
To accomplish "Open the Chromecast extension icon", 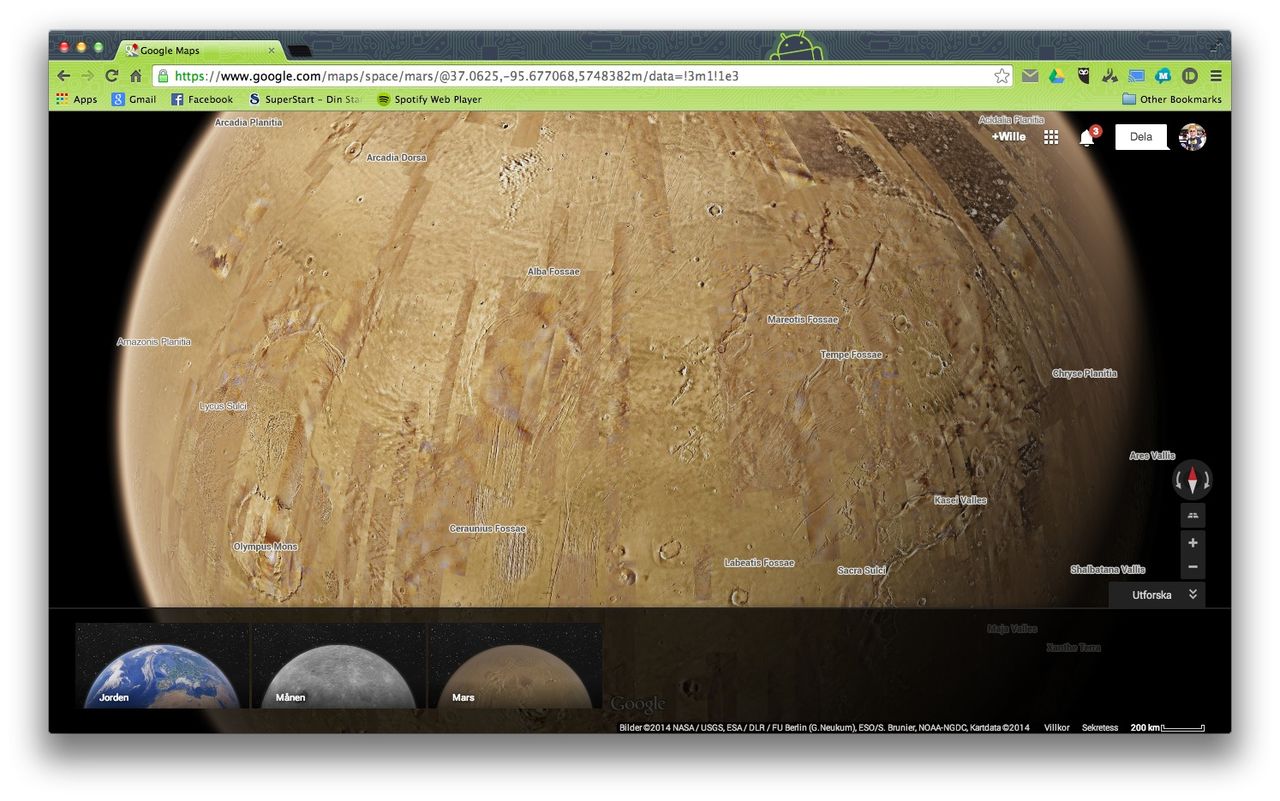I will click(1136, 75).
